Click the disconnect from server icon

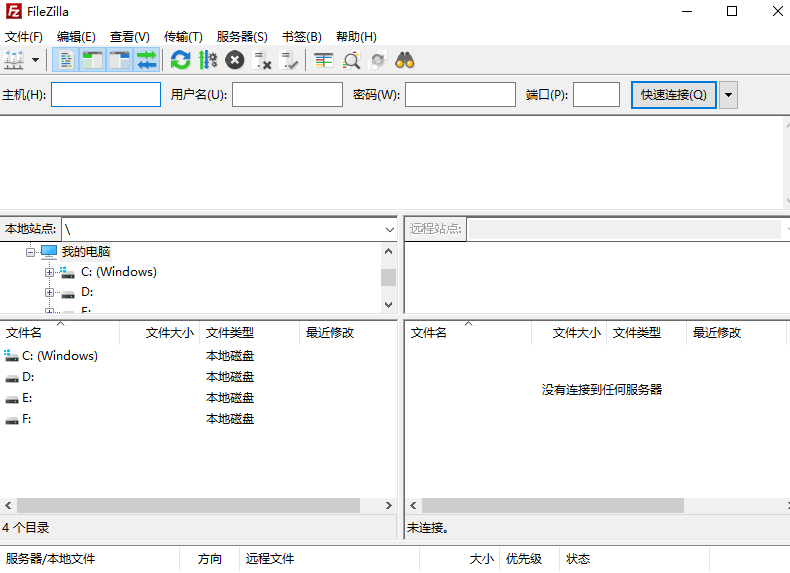[262, 60]
